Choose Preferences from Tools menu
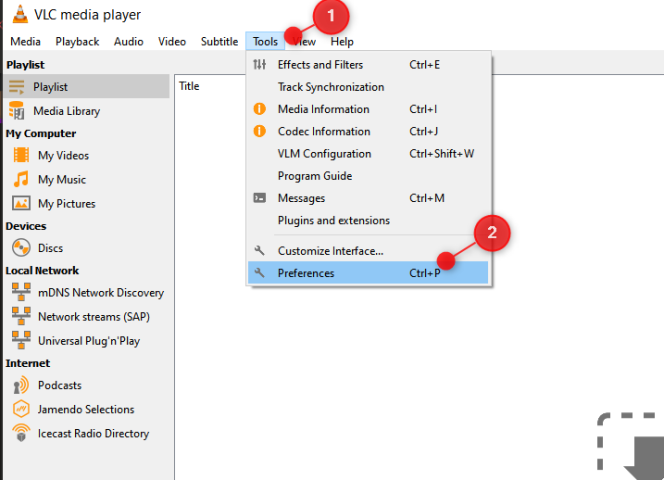 tap(306, 273)
